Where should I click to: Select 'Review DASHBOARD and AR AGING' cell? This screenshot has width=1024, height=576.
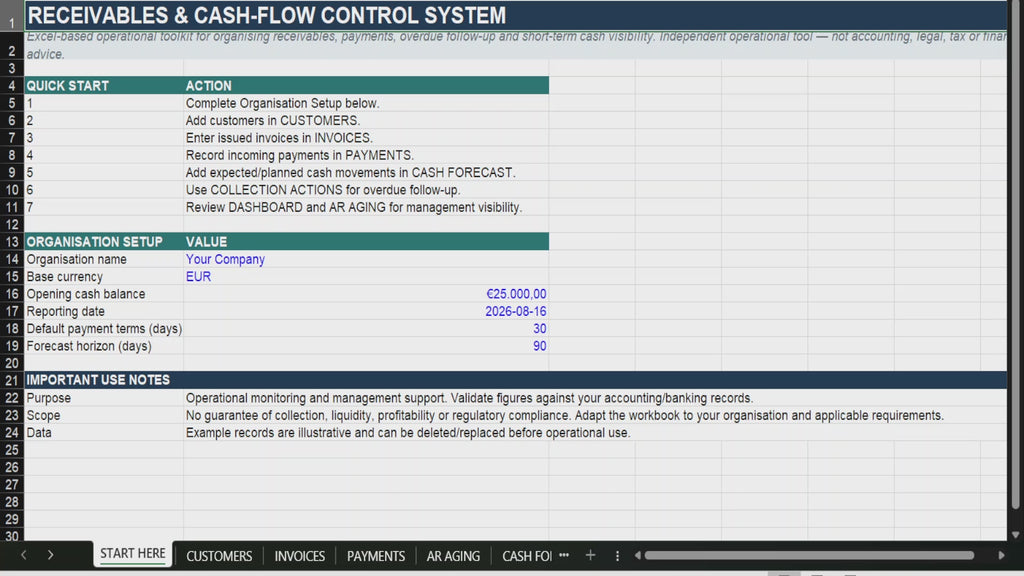coord(366,207)
